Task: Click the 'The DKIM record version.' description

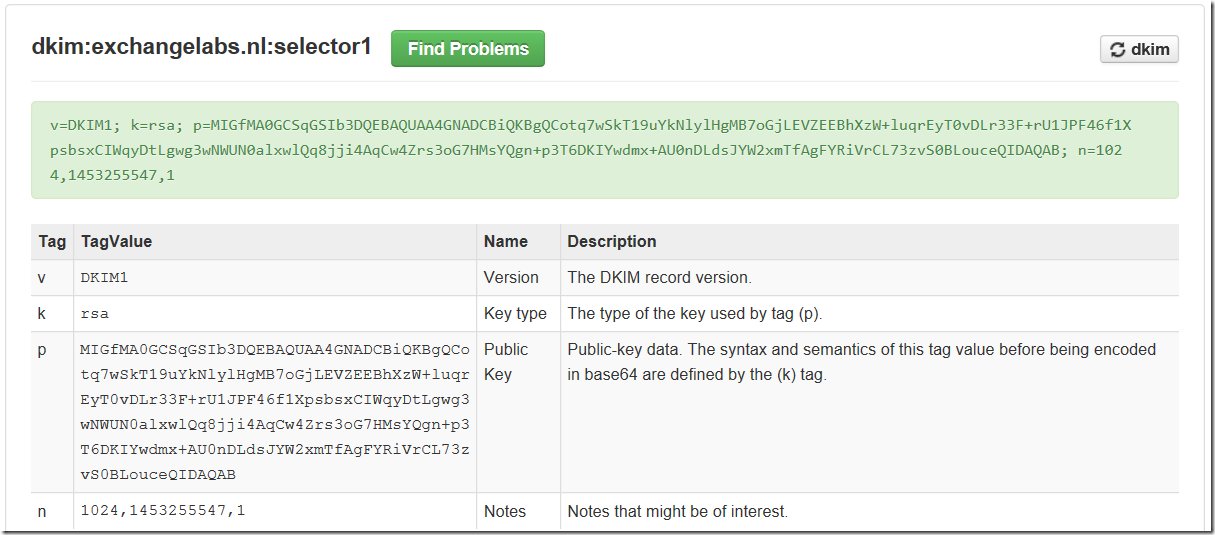Action: pyautogui.click(x=659, y=278)
